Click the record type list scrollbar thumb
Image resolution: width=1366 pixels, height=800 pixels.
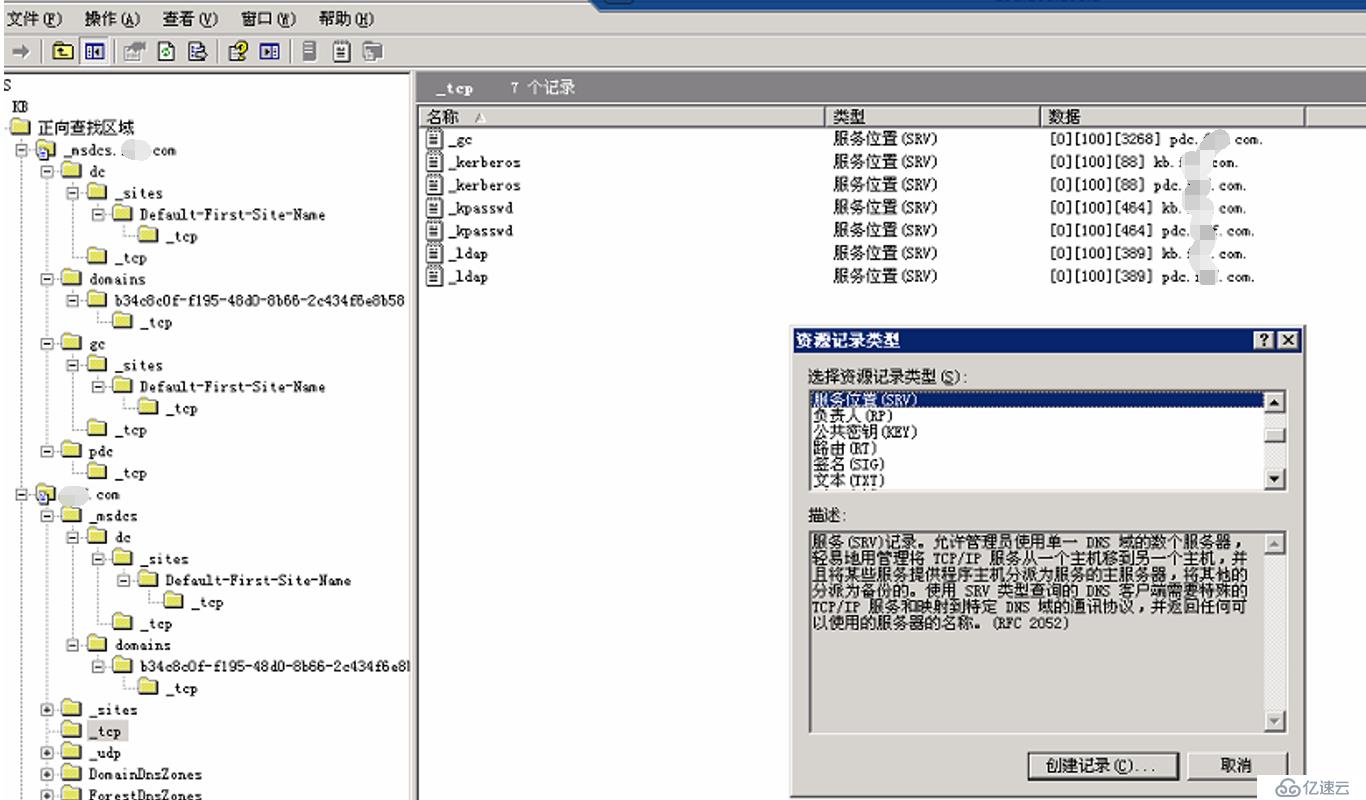[x=1274, y=435]
